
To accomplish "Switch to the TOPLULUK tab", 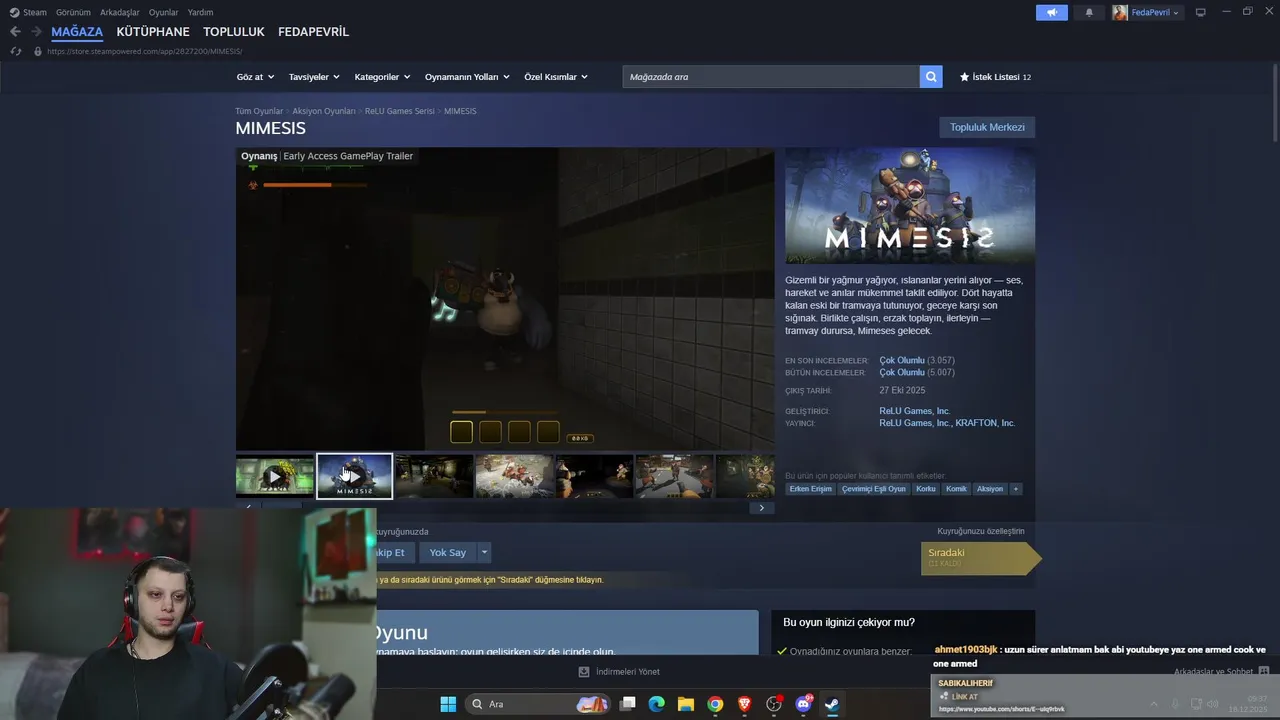I will coord(234,32).
